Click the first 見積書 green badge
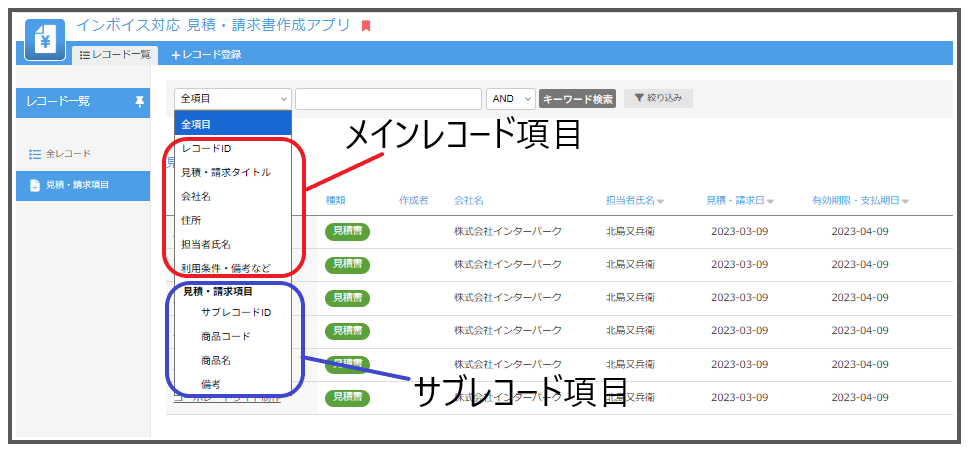 point(347,231)
